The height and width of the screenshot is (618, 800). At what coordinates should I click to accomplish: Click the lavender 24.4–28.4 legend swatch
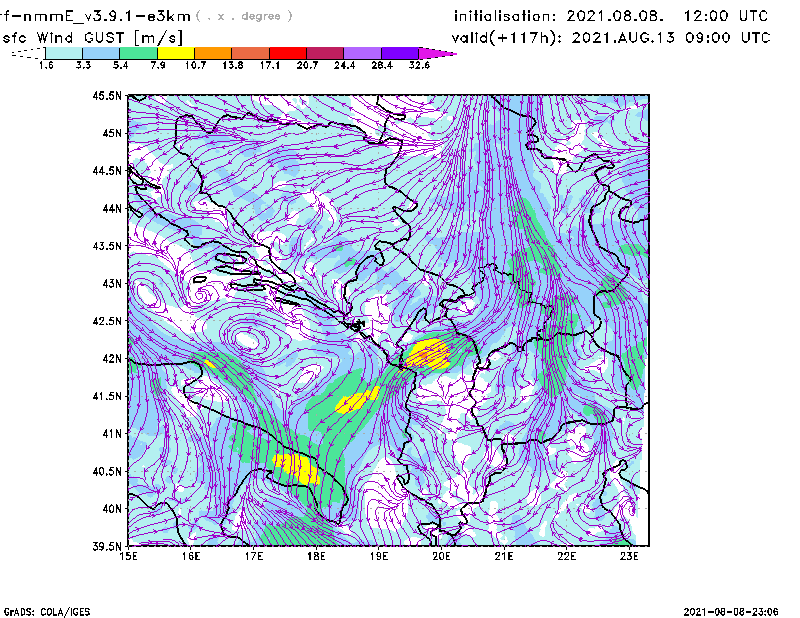[363, 53]
